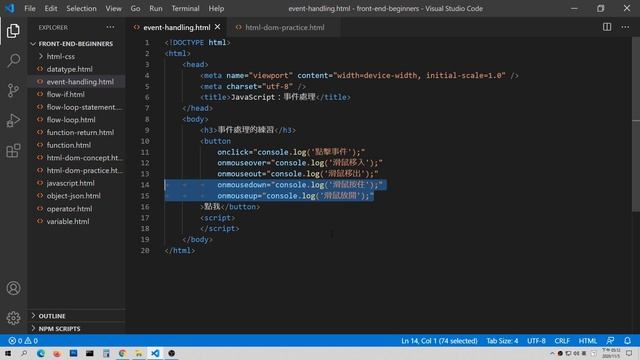640x360 pixels.
Task: Close the event-handling.html tab
Action: pos(218,27)
